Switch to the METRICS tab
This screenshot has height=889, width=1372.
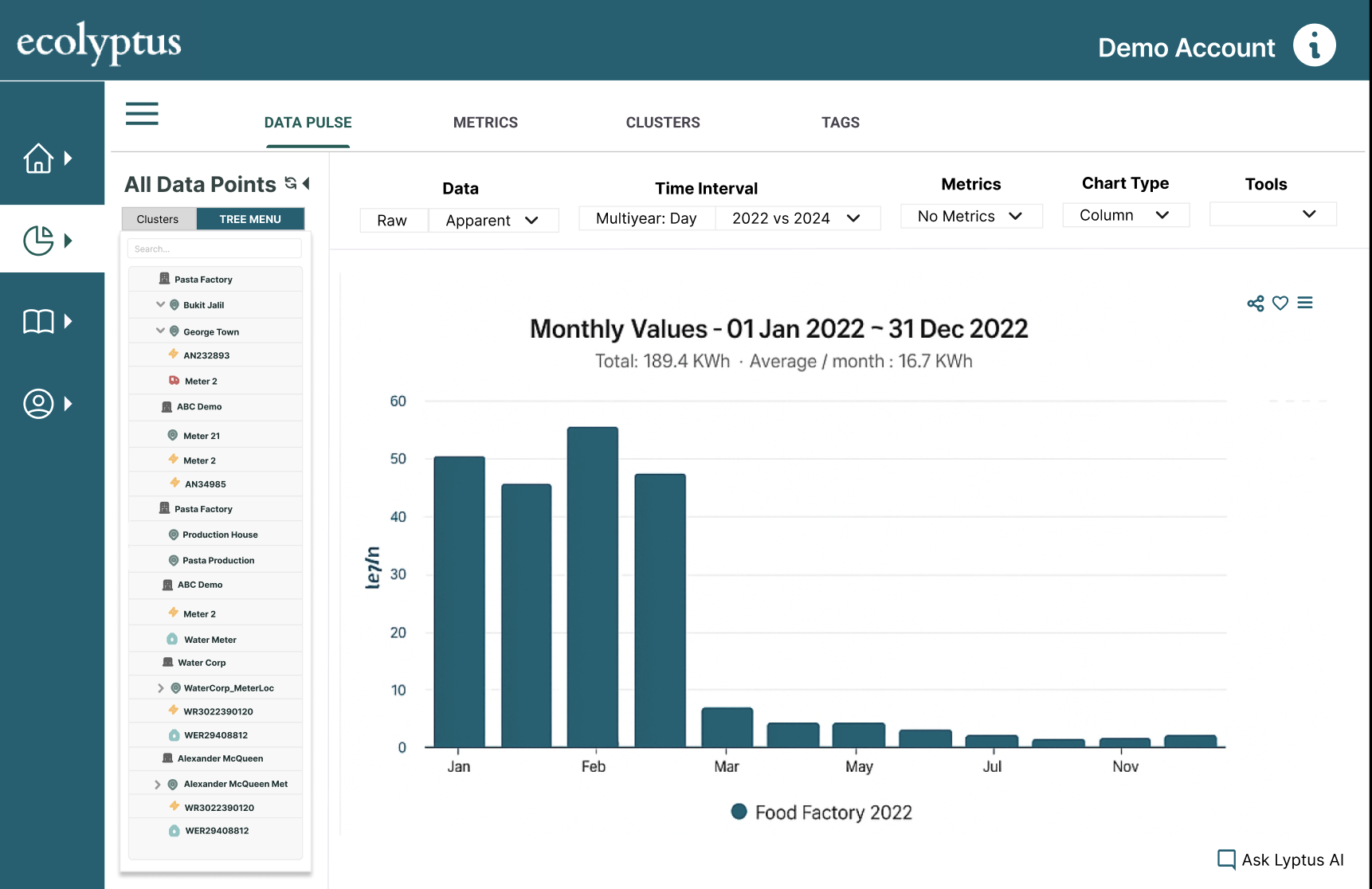pyautogui.click(x=485, y=123)
